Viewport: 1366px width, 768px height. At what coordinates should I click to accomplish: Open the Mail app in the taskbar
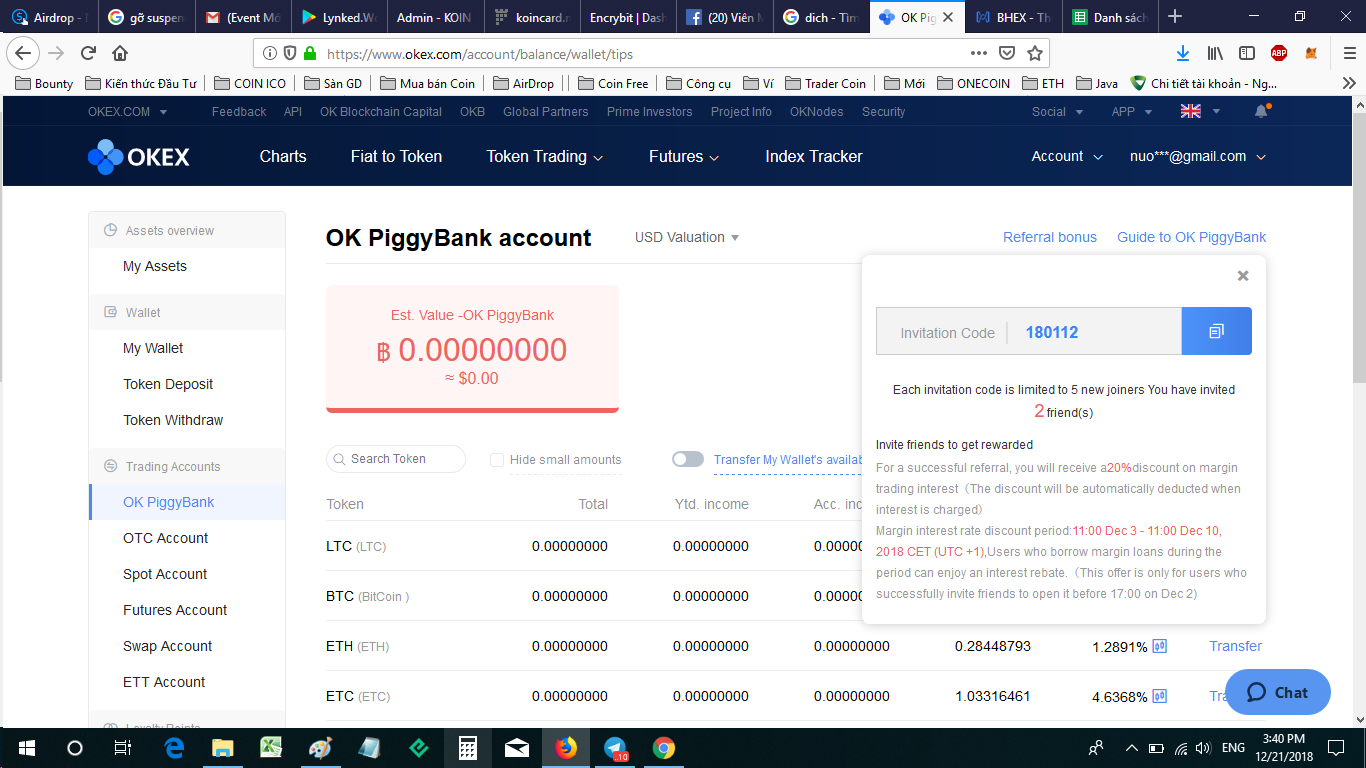(x=517, y=748)
